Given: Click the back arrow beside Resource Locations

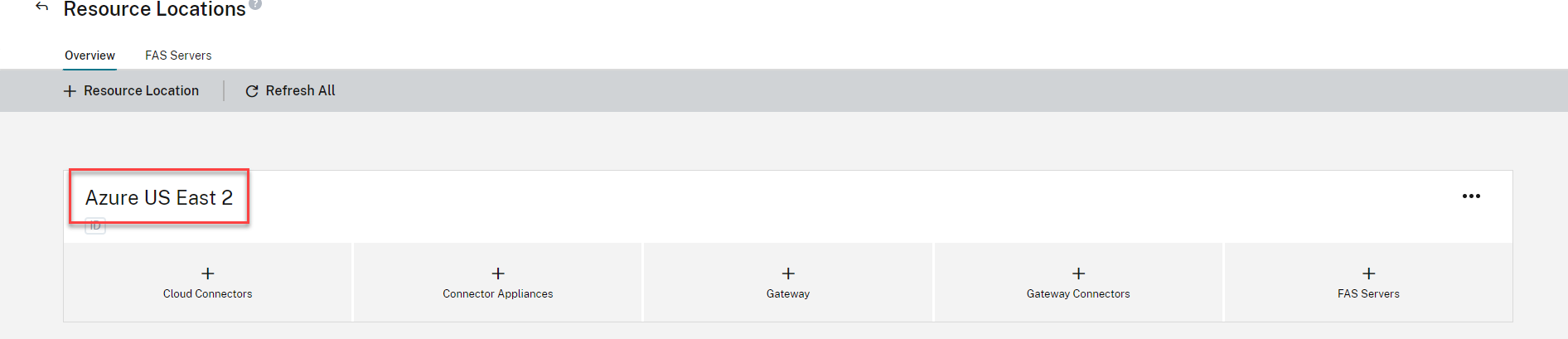Looking at the screenshot, I should 42,7.
